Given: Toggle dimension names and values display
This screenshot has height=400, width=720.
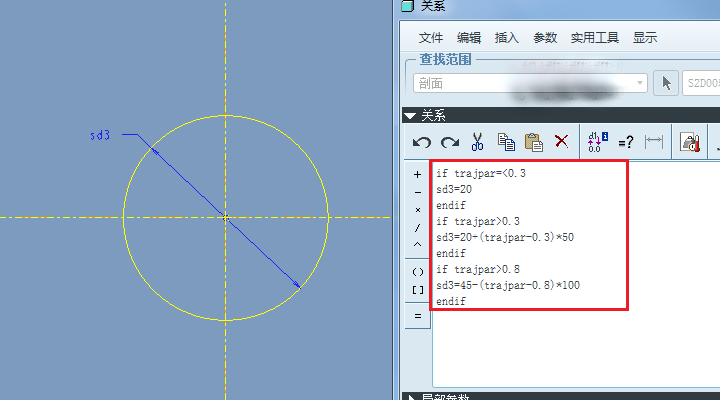Looking at the screenshot, I should (x=597, y=142).
